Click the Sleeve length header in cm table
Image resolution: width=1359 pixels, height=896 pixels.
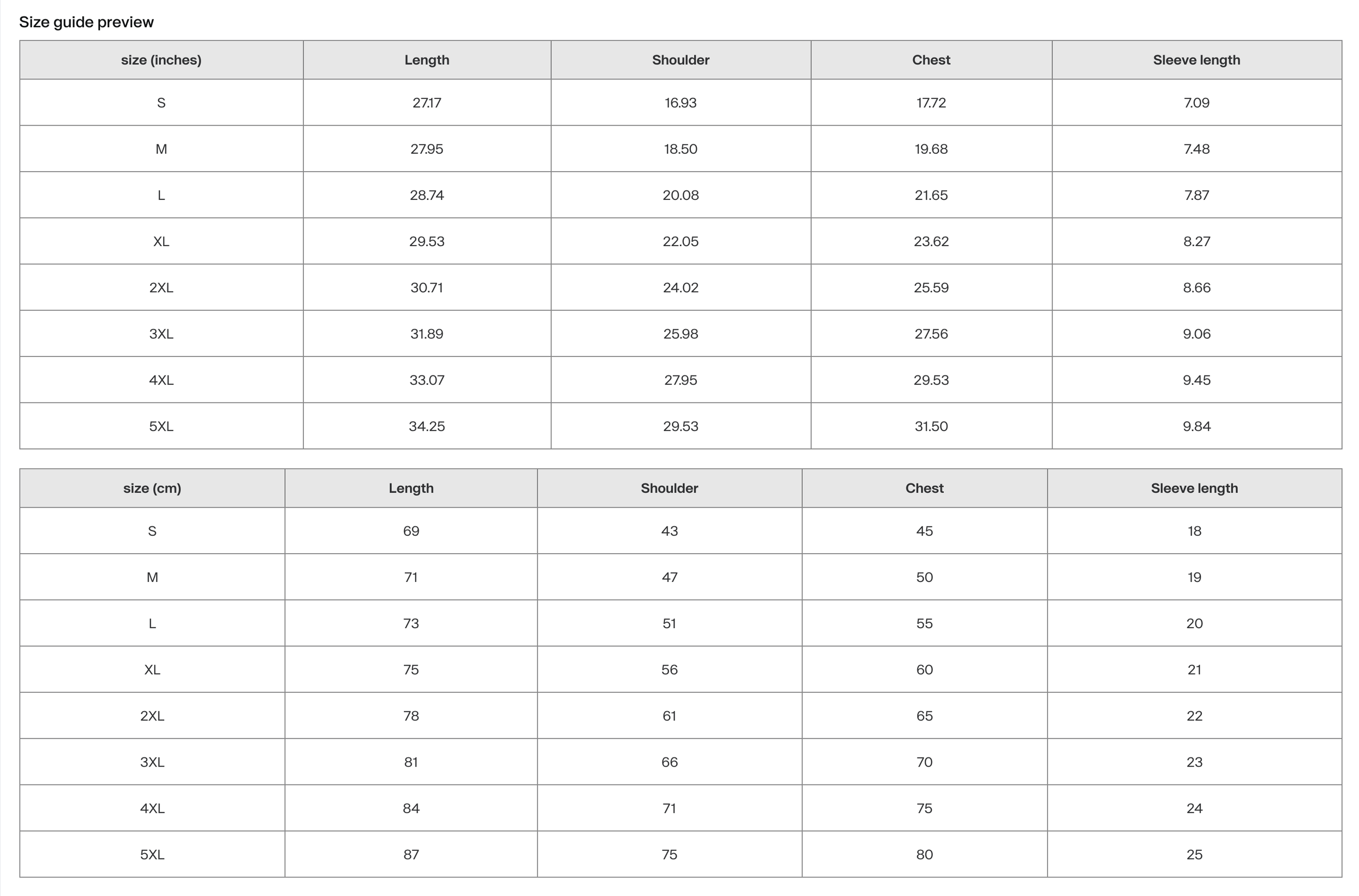(1194, 488)
